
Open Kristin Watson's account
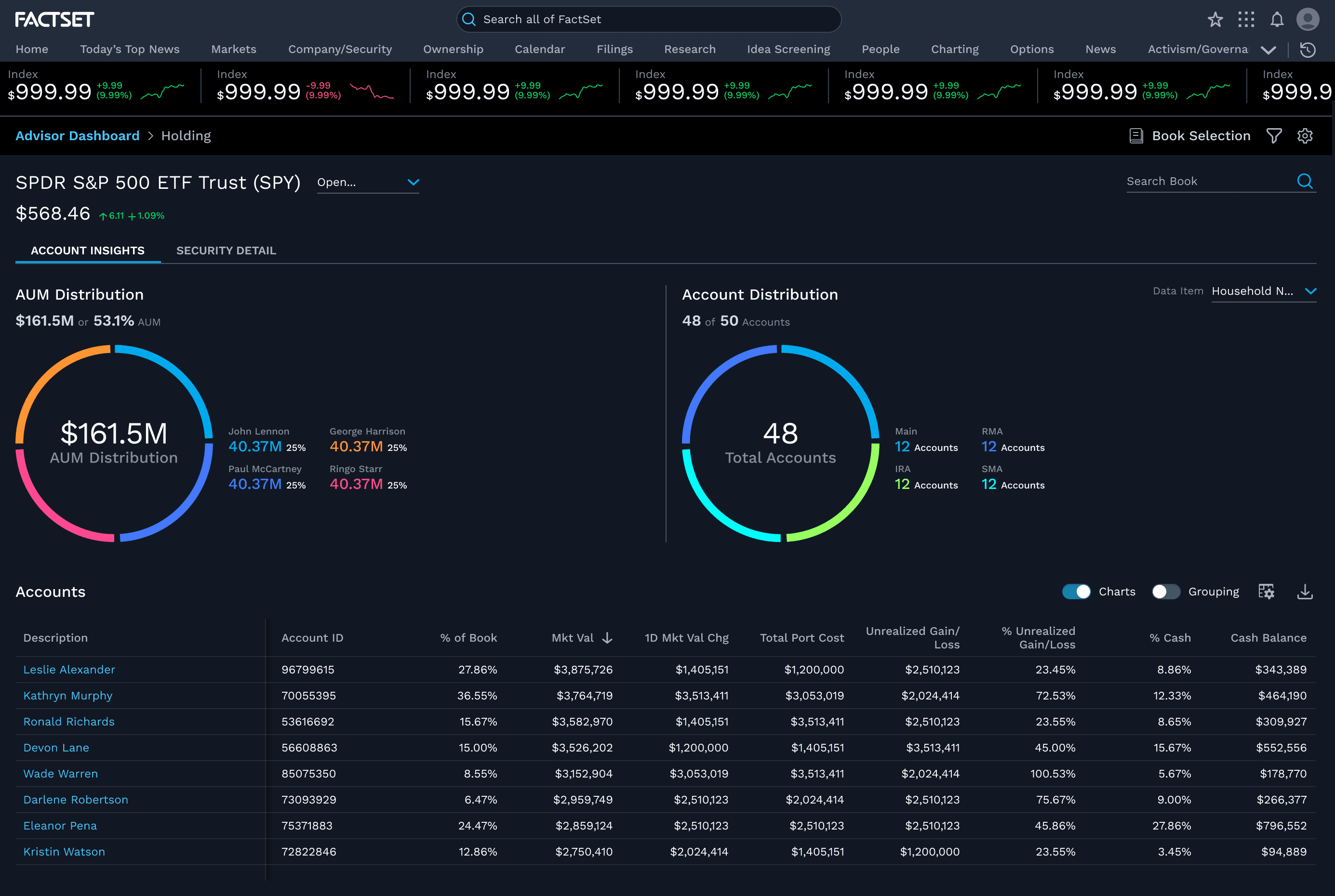pos(64,852)
